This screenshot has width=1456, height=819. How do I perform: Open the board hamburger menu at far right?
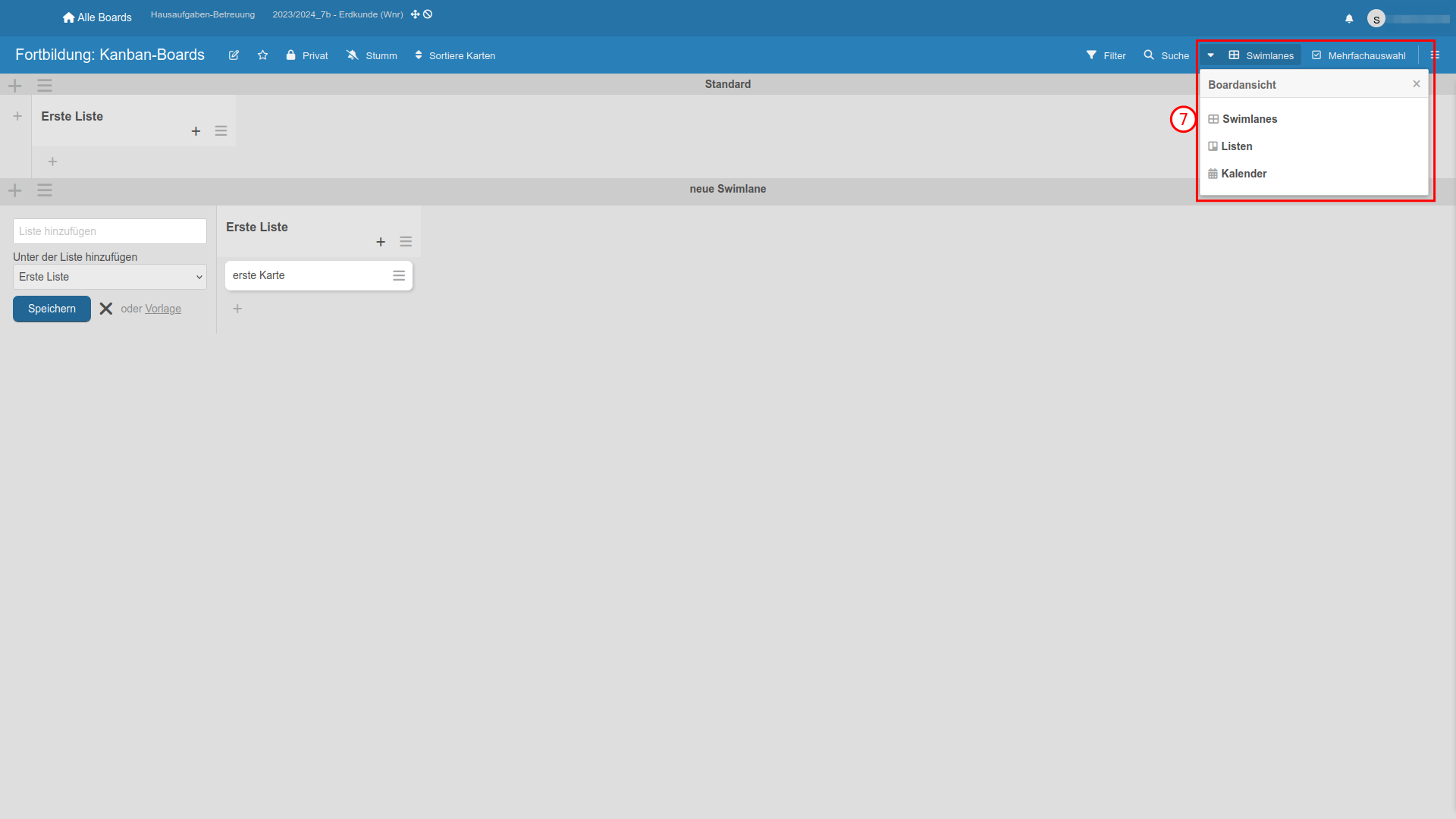pos(1435,55)
